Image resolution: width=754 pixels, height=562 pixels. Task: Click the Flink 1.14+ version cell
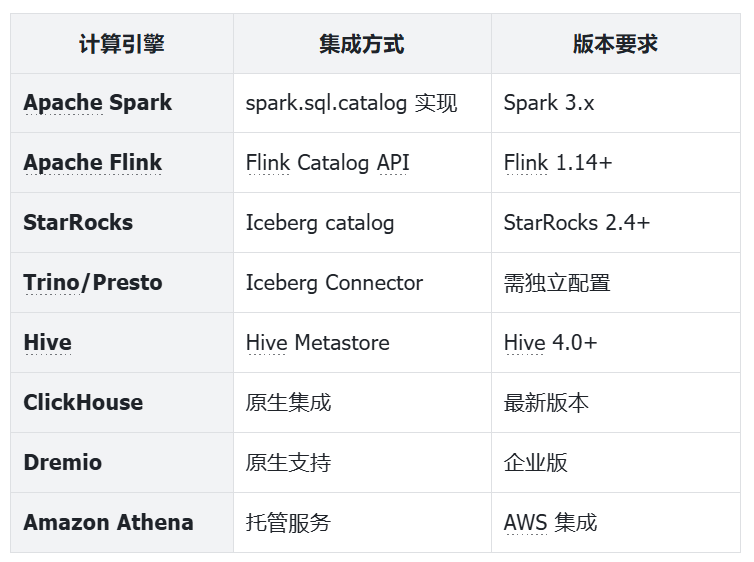point(558,163)
